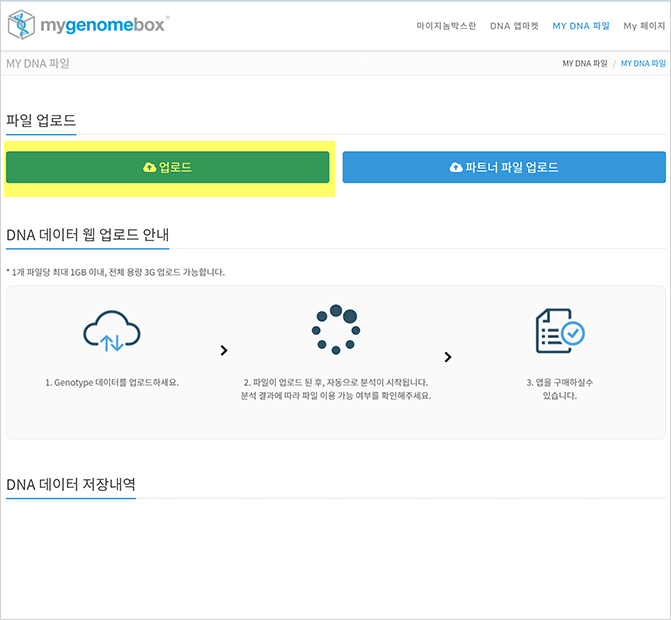
Task: Click the 앱을 구매하실수 있습니다 step 3 caption
Action: click(x=559, y=388)
